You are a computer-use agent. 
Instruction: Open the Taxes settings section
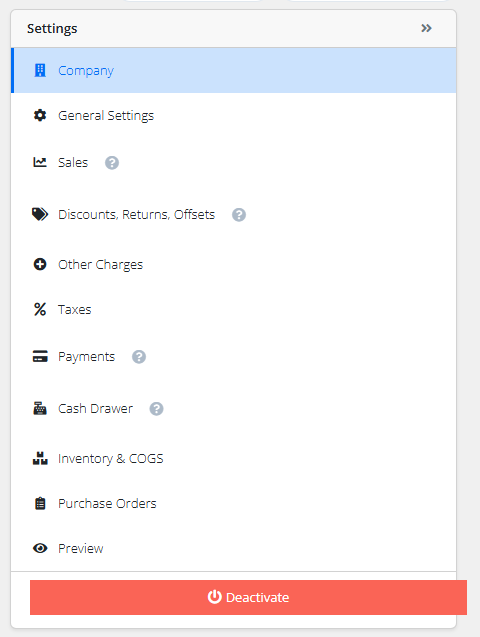(x=234, y=310)
